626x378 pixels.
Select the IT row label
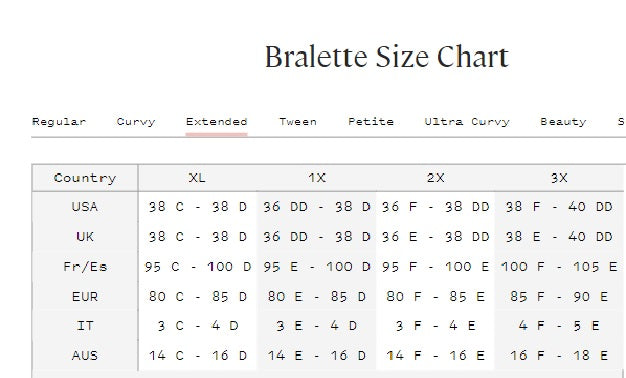coord(85,326)
